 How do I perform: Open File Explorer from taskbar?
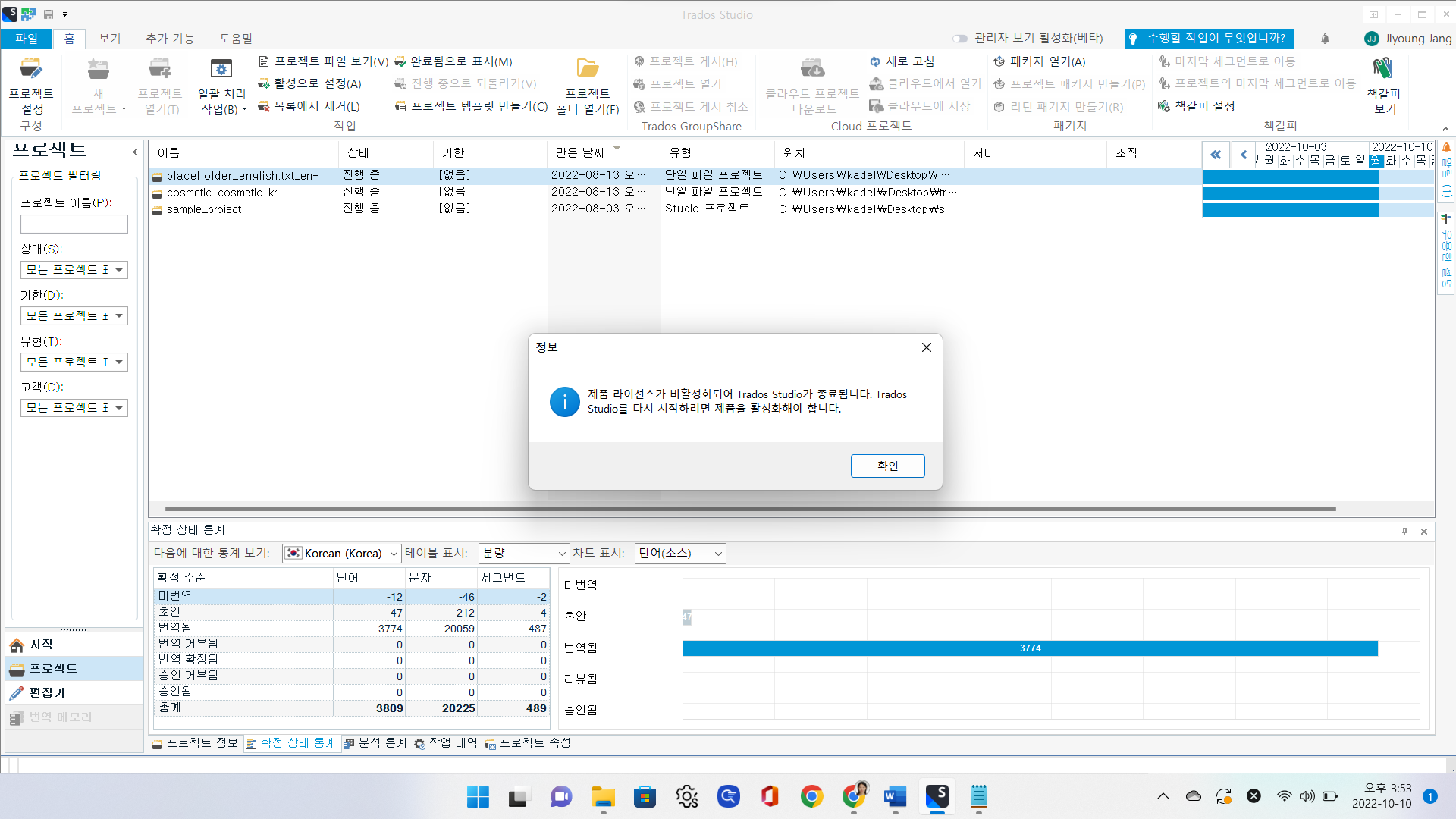tap(603, 797)
